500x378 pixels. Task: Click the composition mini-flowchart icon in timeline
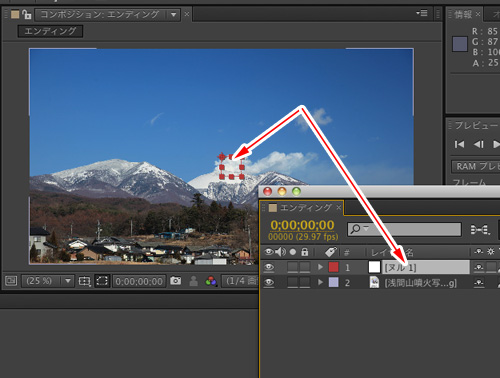coord(480,230)
